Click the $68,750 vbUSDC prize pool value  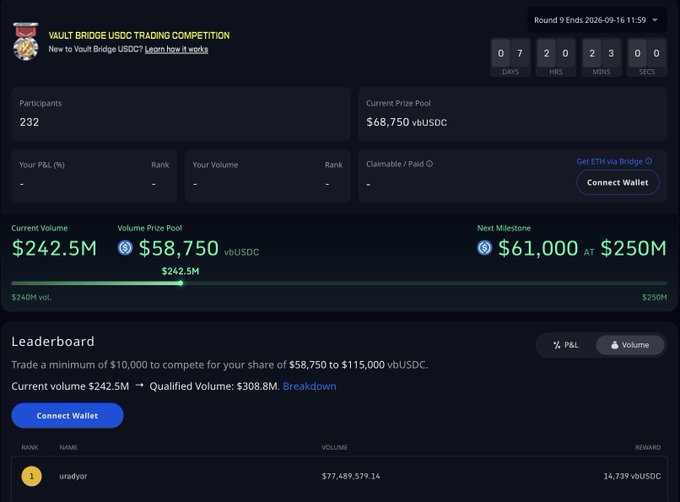pyautogui.click(x=406, y=122)
